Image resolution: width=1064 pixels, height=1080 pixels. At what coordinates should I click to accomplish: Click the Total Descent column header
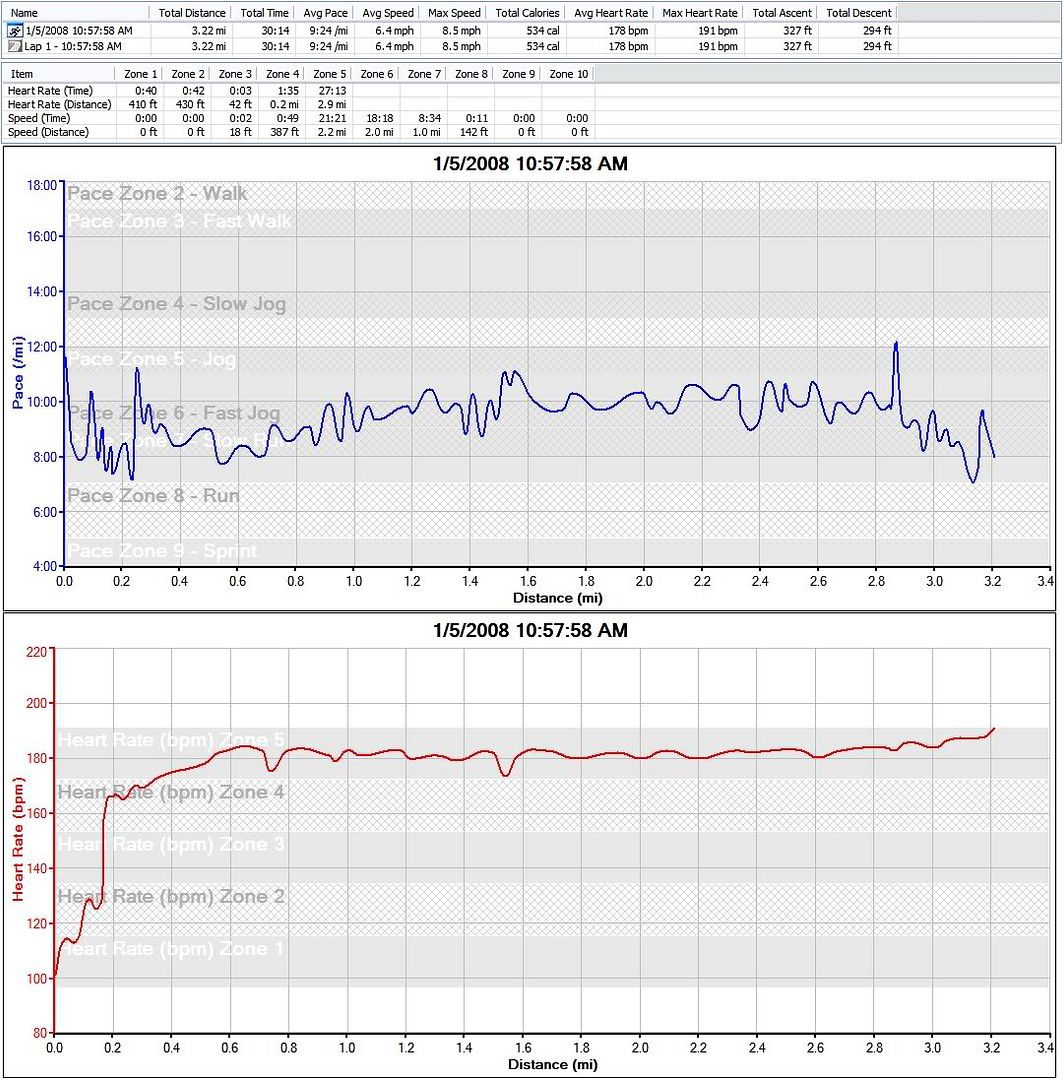858,13
